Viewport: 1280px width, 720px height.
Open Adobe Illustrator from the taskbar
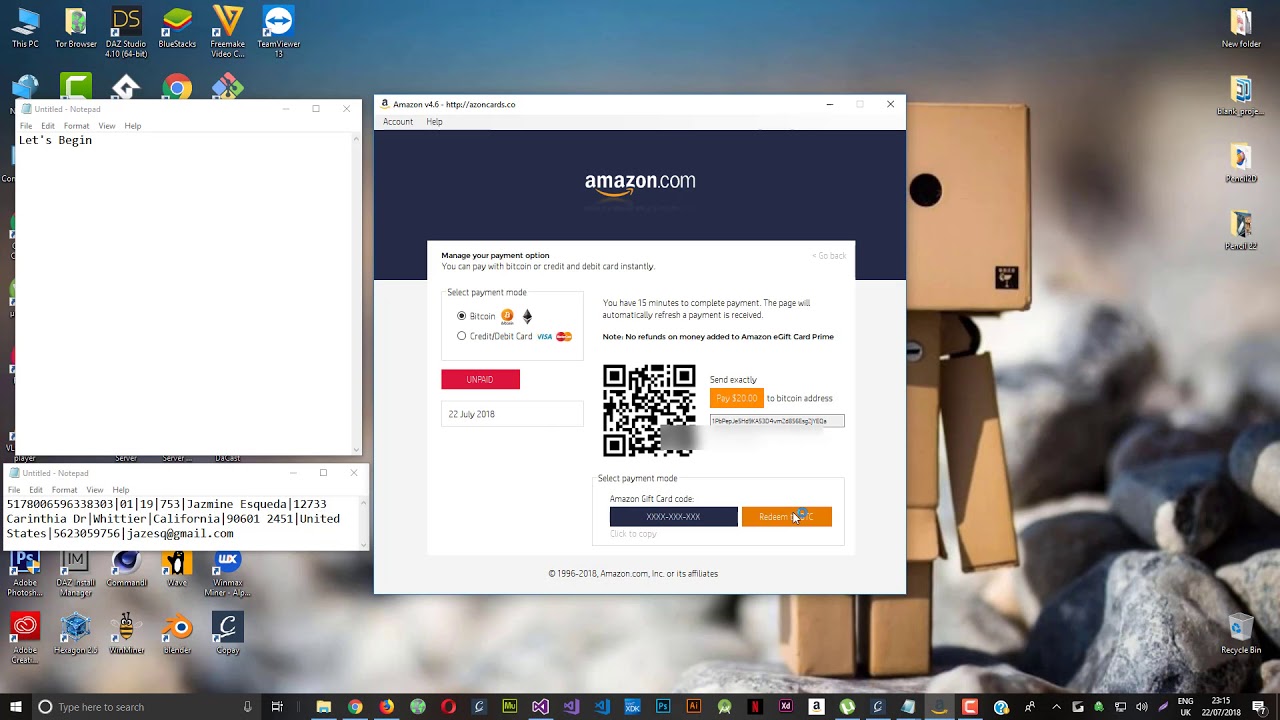pos(693,707)
